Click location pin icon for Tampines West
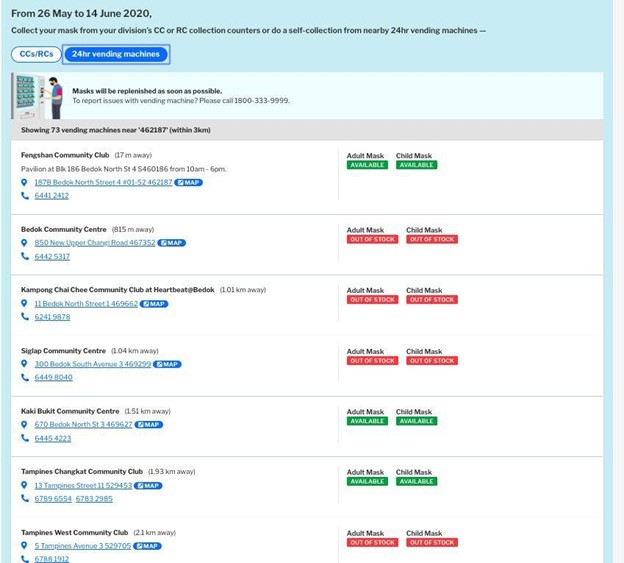This screenshot has width=624, height=563. click(x=24, y=545)
